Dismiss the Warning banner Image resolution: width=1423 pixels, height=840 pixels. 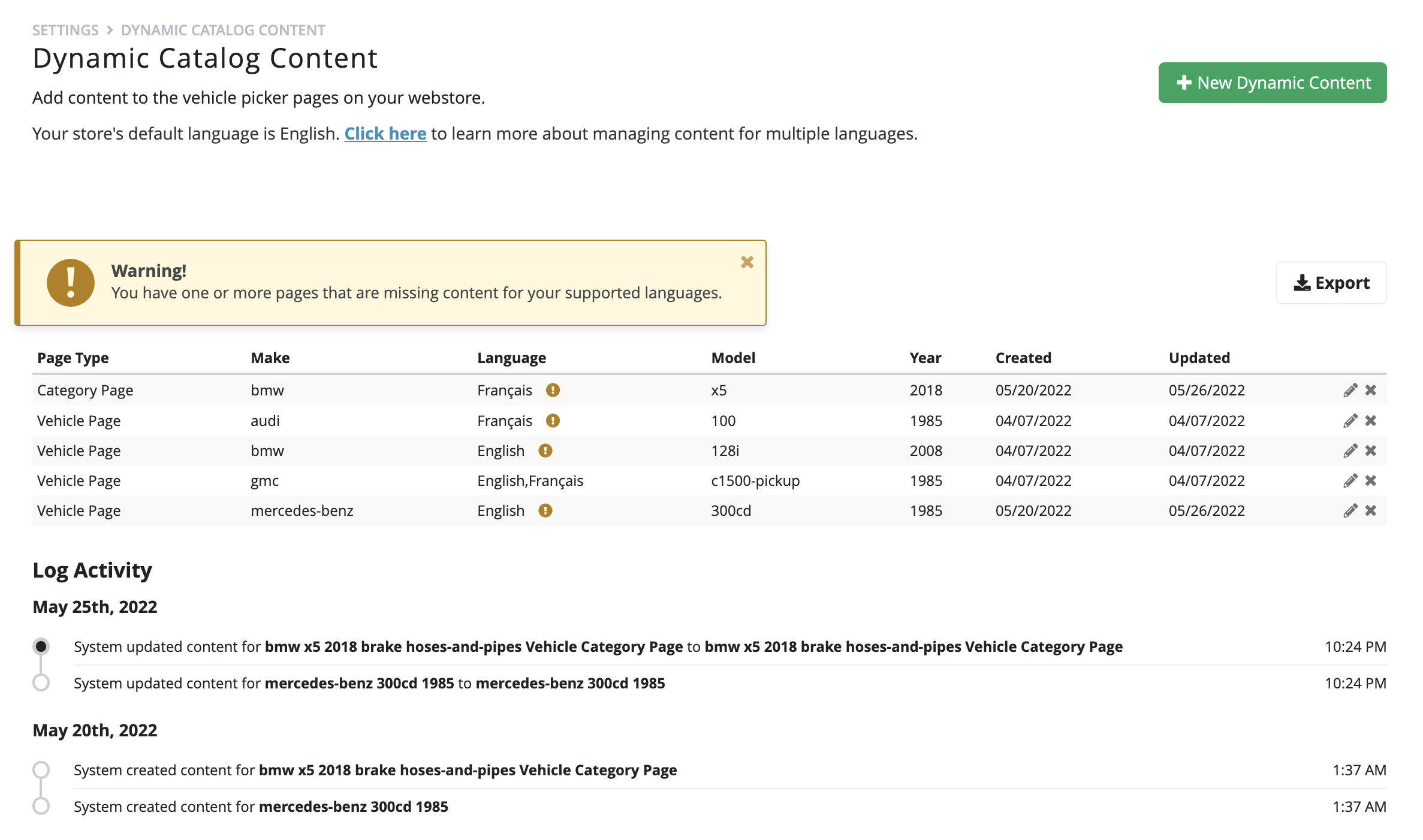[747, 262]
